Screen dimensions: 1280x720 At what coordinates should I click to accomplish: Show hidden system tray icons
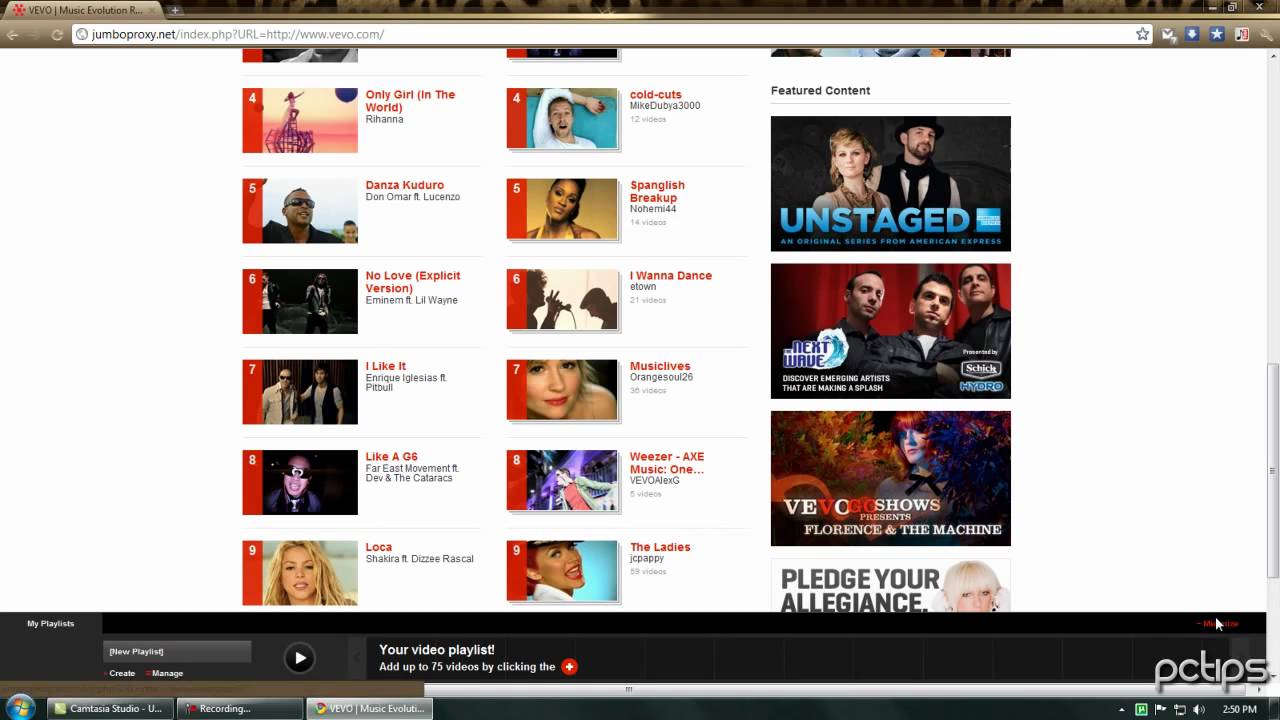1123,709
